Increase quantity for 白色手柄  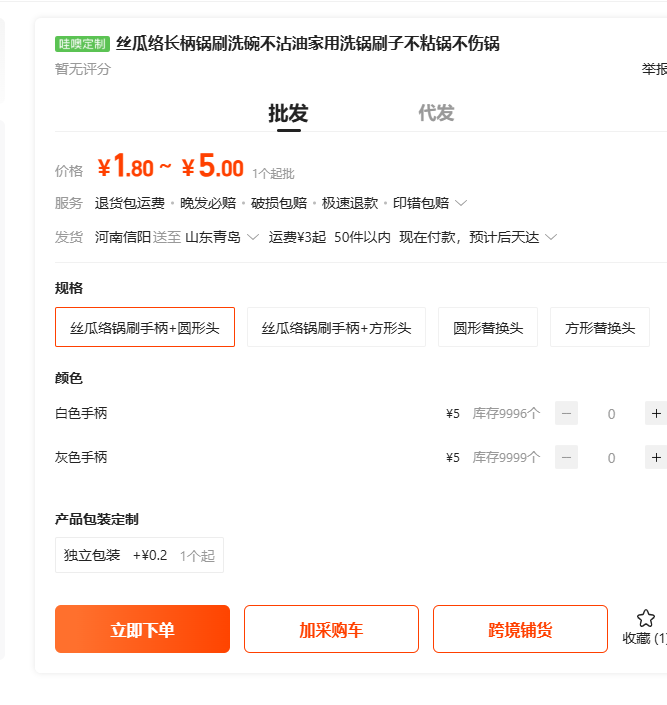click(x=655, y=413)
